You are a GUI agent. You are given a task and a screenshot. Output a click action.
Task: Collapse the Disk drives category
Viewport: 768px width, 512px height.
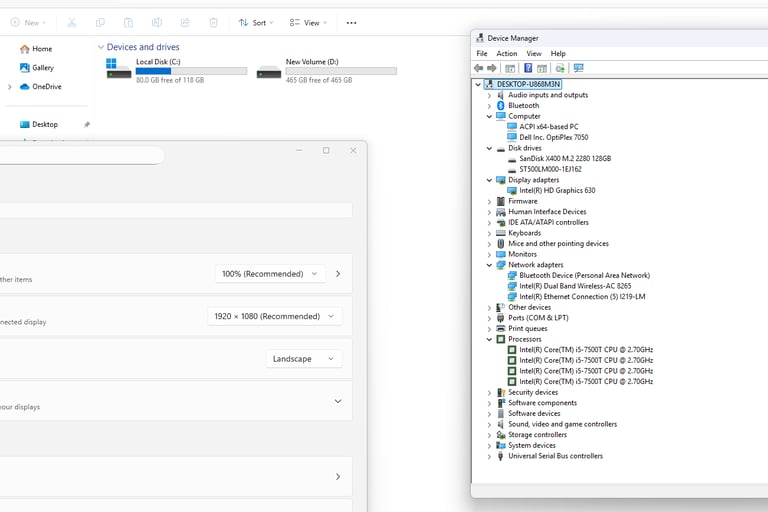(x=489, y=148)
